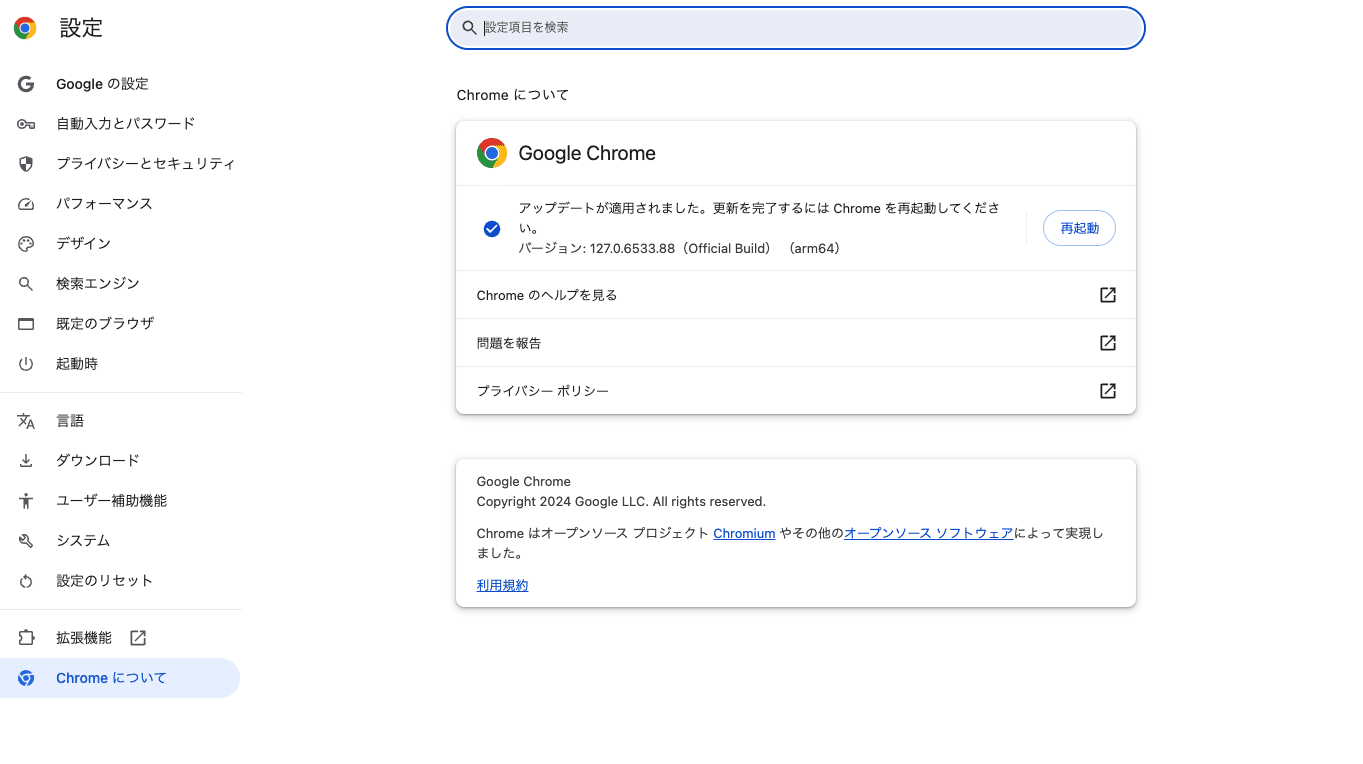Viewport: 1363px width, 764px height.
Task: Open the Chromium project link
Action: click(744, 533)
